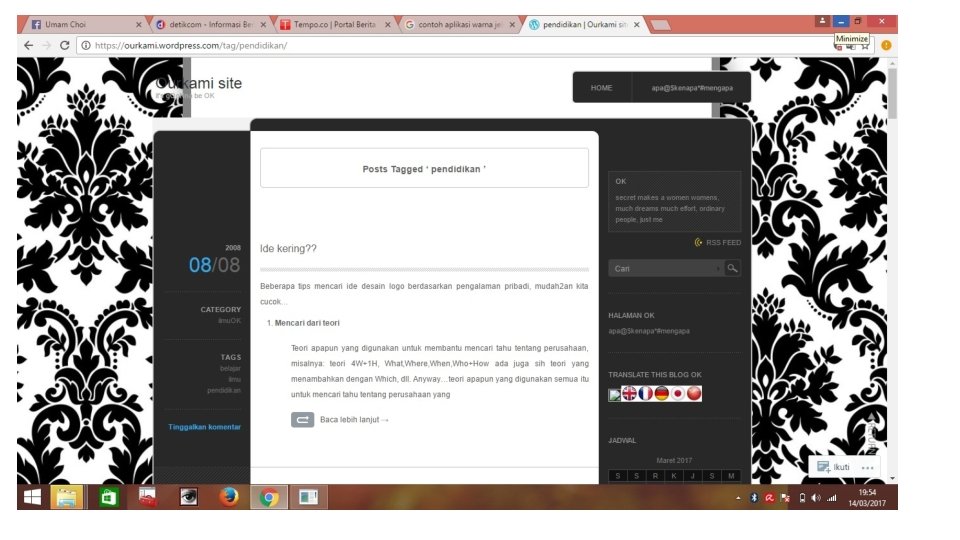Click the browser address bar URL
The height and width of the screenshot is (540, 960).
click(x=191, y=45)
